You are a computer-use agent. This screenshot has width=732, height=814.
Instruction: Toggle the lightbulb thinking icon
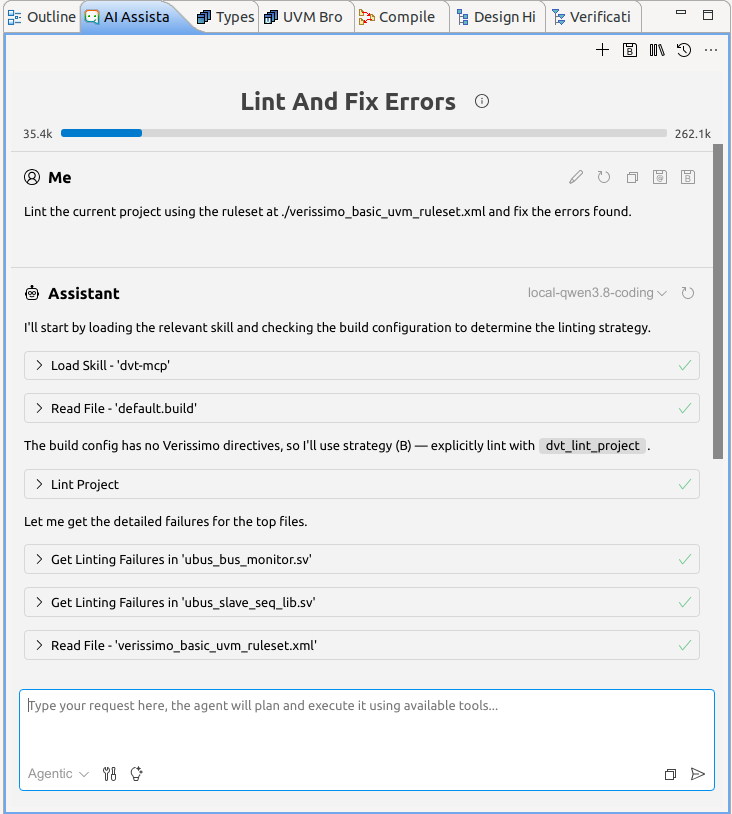click(137, 774)
